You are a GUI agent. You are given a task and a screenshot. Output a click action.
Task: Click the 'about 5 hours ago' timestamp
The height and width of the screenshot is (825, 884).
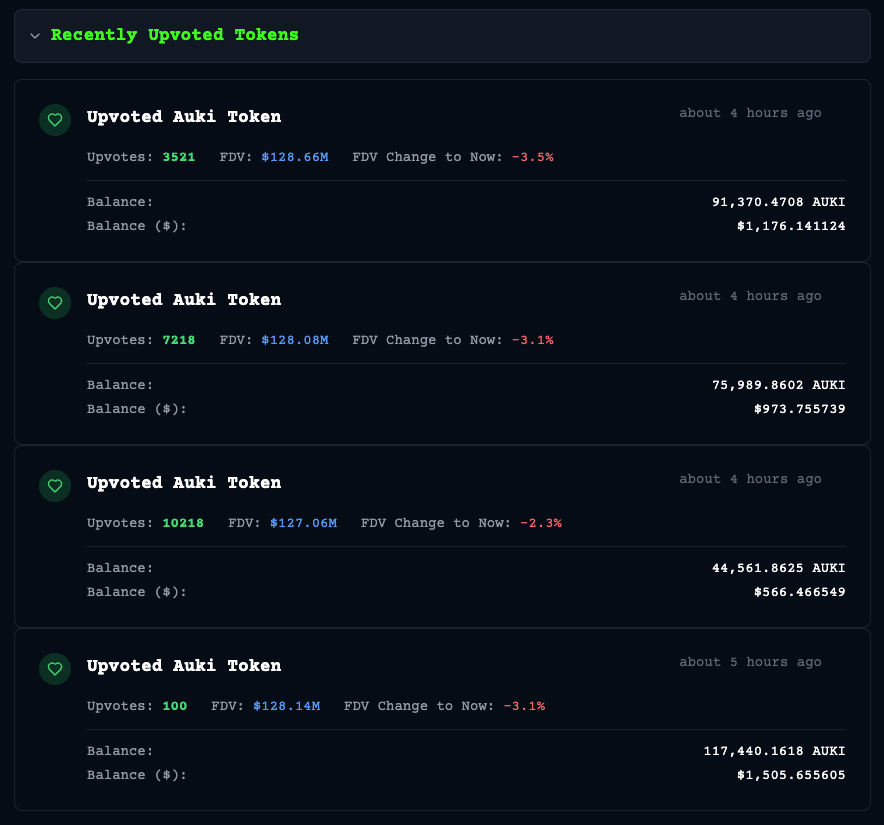click(750, 662)
